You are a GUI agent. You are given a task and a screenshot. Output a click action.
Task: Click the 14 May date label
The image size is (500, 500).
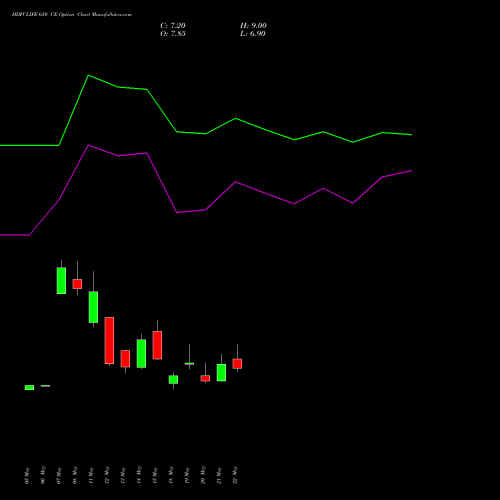point(139,475)
